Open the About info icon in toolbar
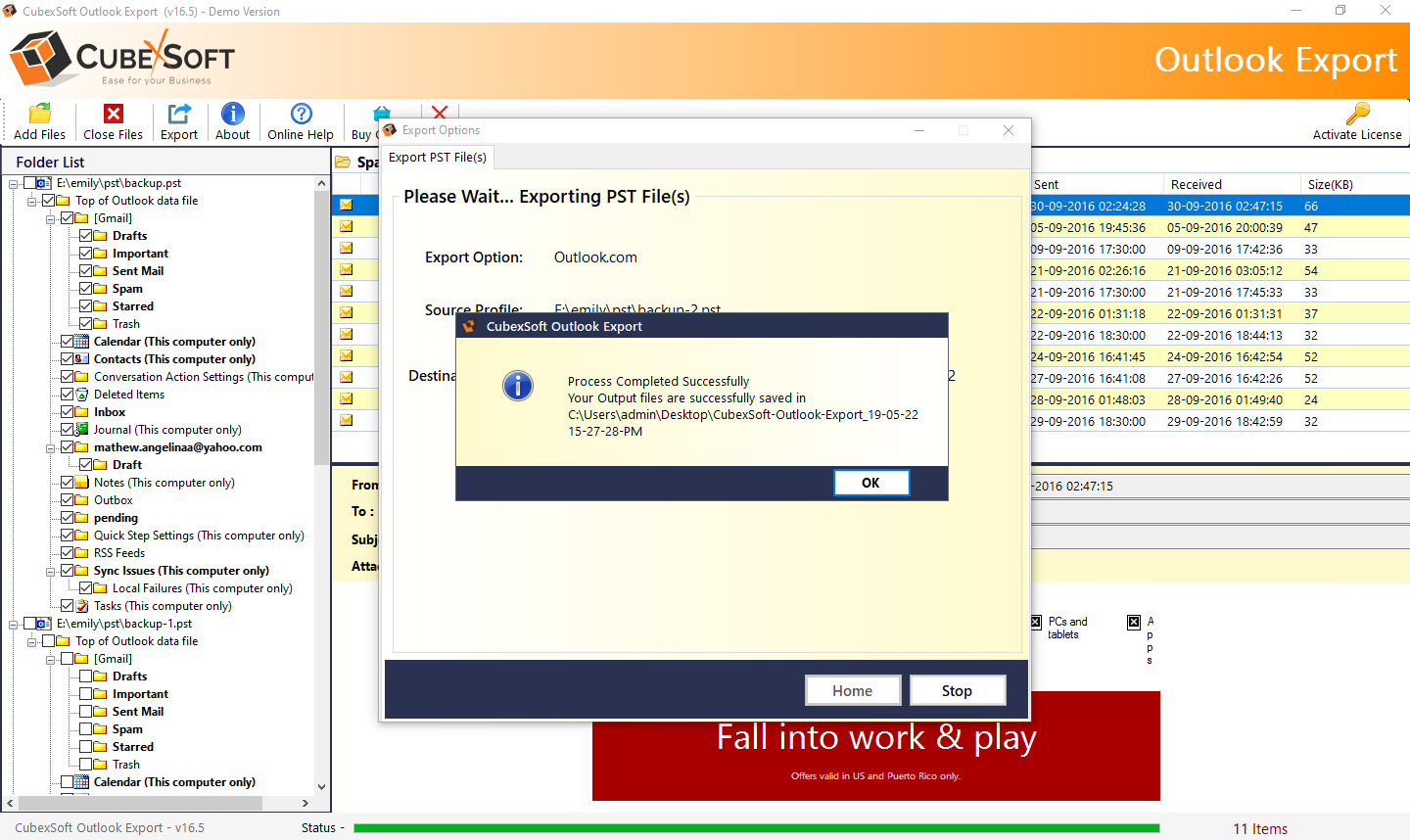1410x840 pixels. (233, 114)
